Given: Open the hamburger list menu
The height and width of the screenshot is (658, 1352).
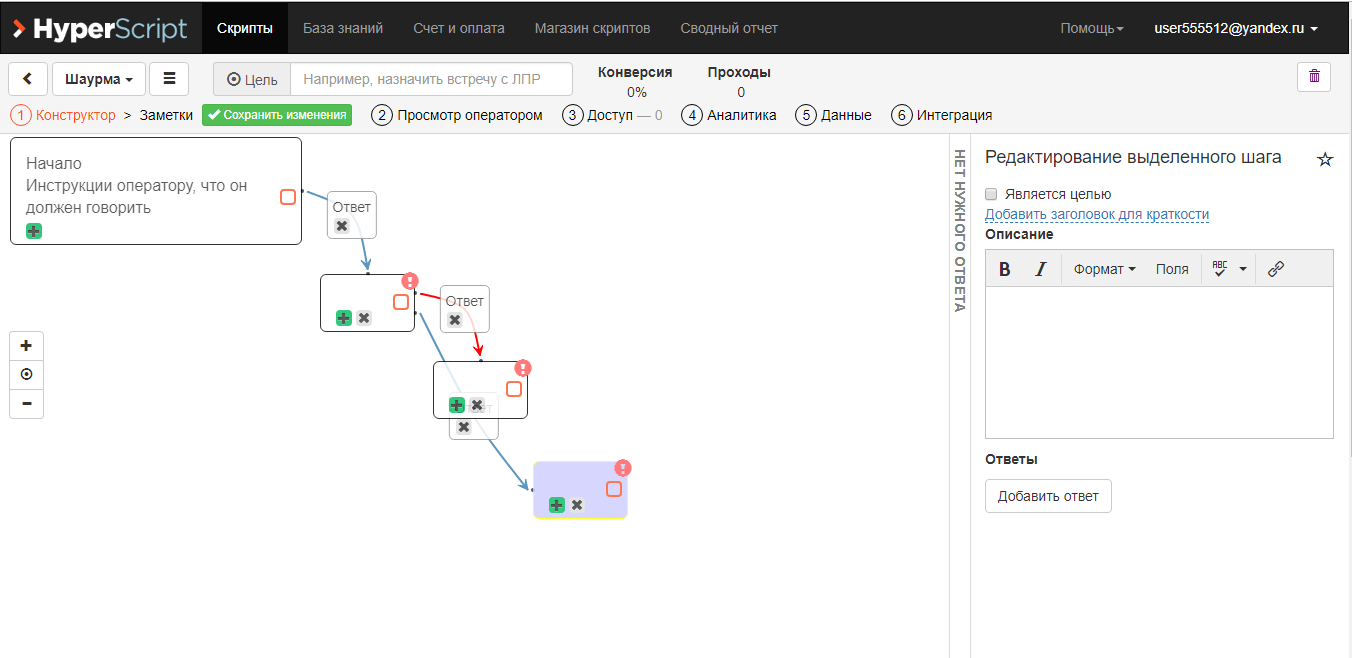Looking at the screenshot, I should (x=169, y=79).
